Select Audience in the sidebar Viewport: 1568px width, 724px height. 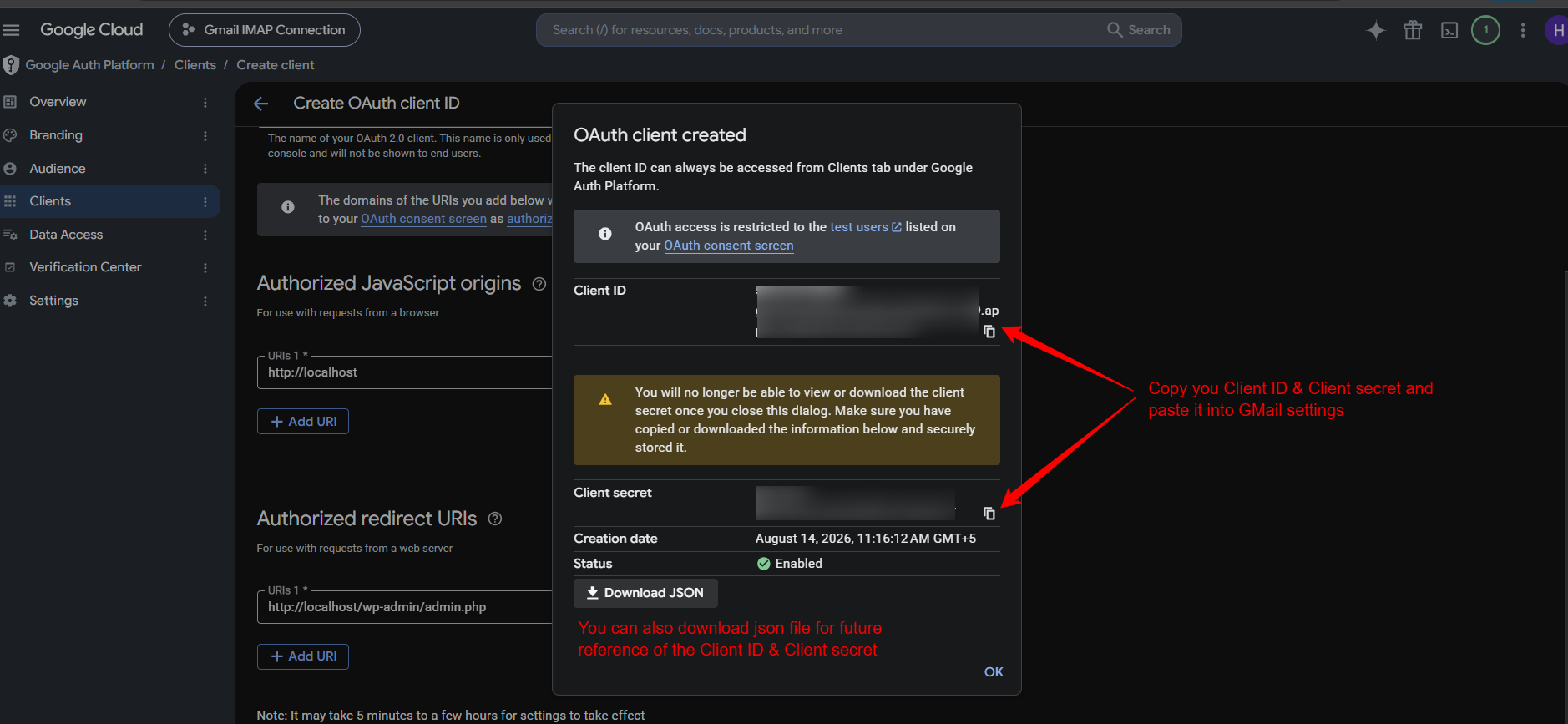pyautogui.click(x=109, y=169)
